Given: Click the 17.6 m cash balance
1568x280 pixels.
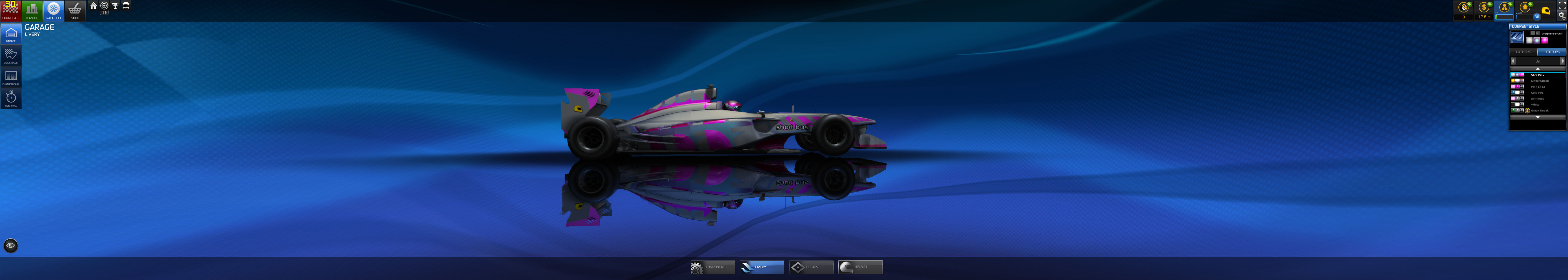Looking at the screenshot, I should click(x=1484, y=17).
